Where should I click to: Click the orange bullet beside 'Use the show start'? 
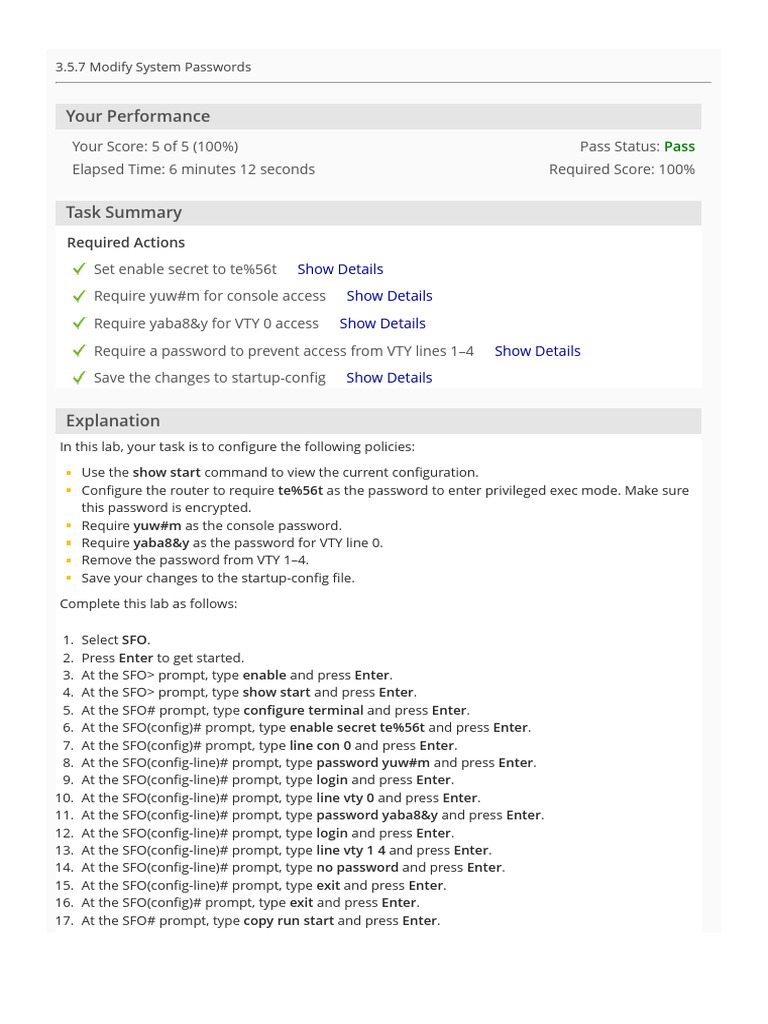[69, 472]
